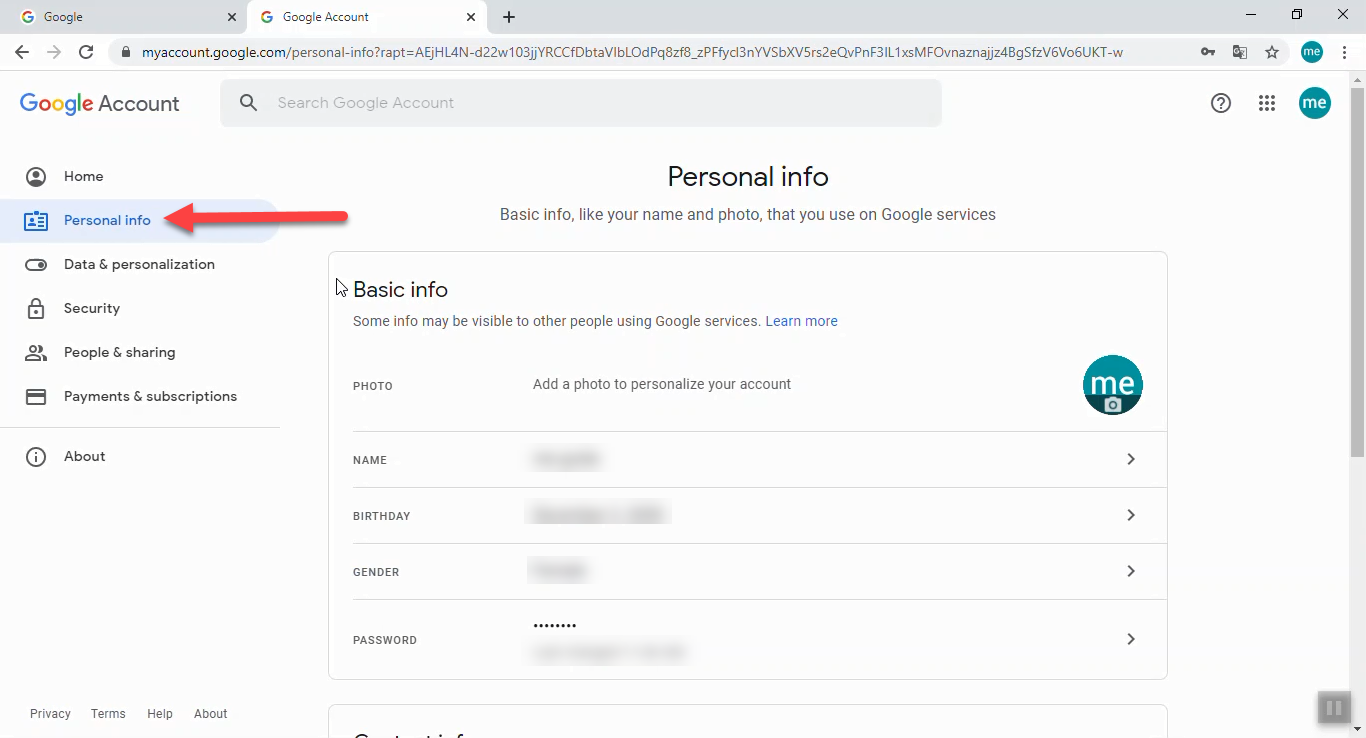Expand the NAME row chevron
Image resolution: width=1366 pixels, height=738 pixels.
1131,459
